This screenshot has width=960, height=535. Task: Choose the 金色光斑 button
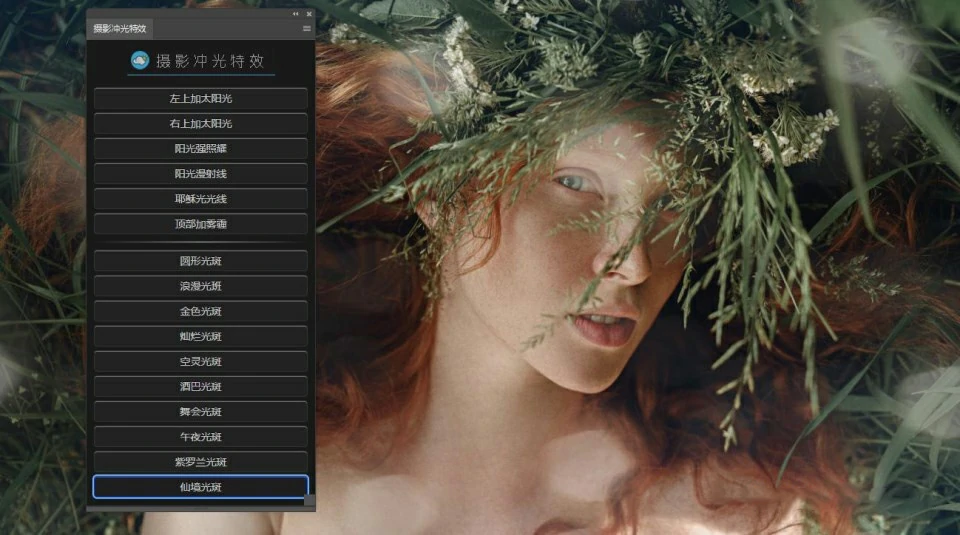pyautogui.click(x=201, y=311)
